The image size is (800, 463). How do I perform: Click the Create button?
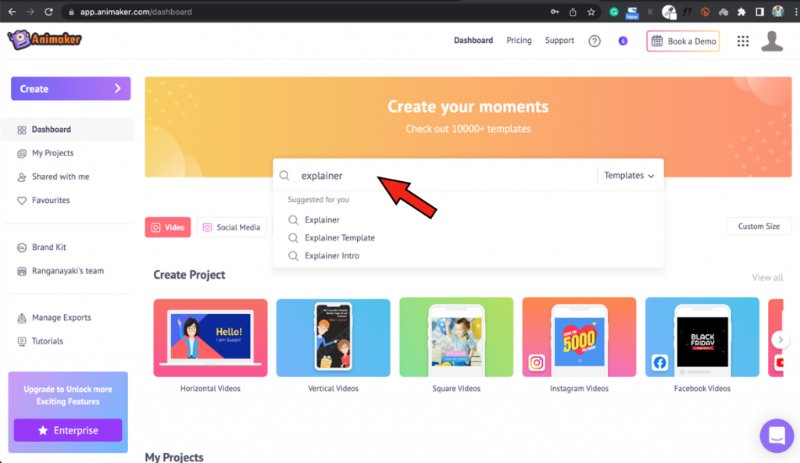click(x=70, y=89)
